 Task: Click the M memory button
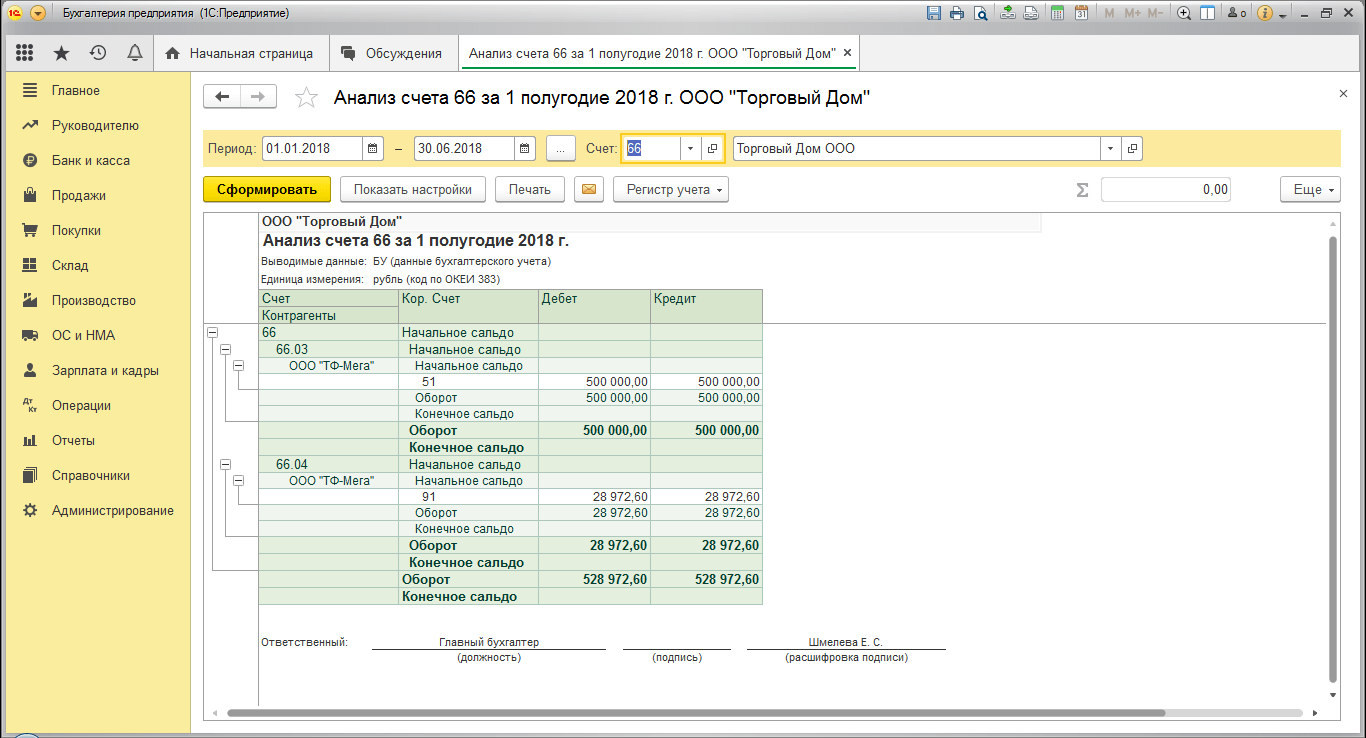tap(1110, 13)
